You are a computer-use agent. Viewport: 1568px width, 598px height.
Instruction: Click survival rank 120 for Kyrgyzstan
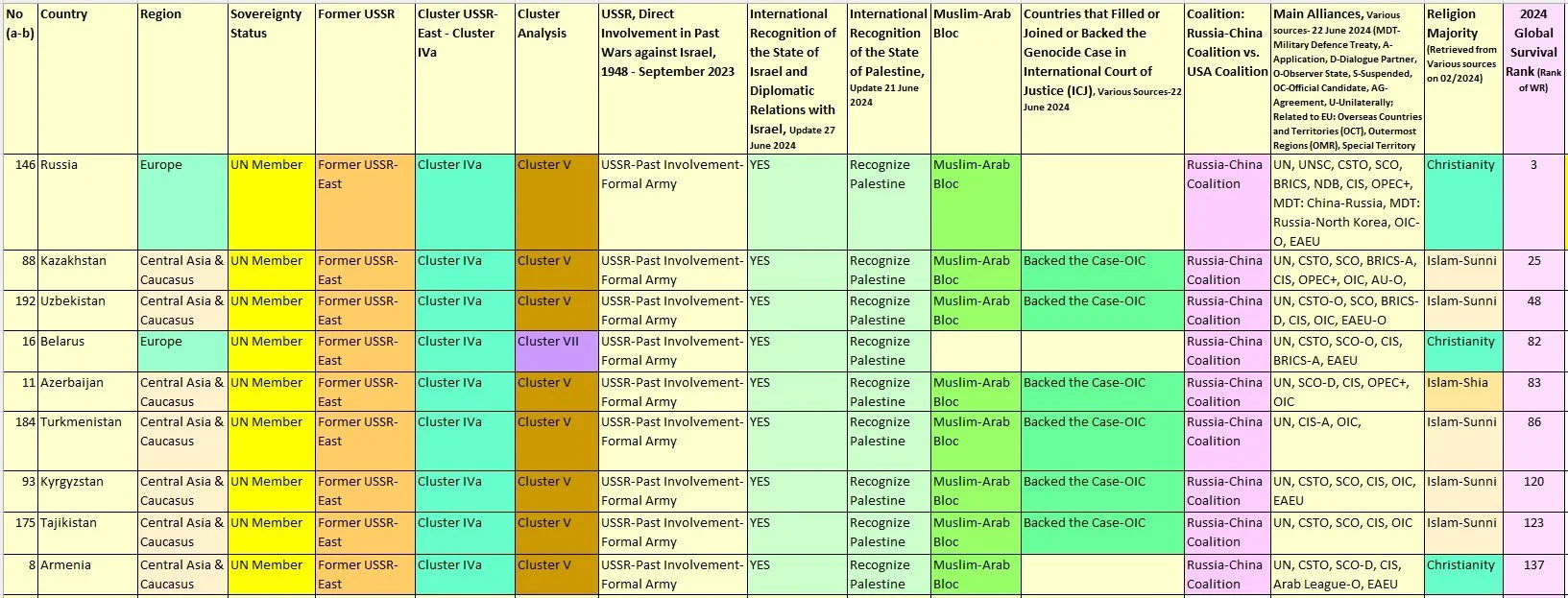coord(1533,490)
